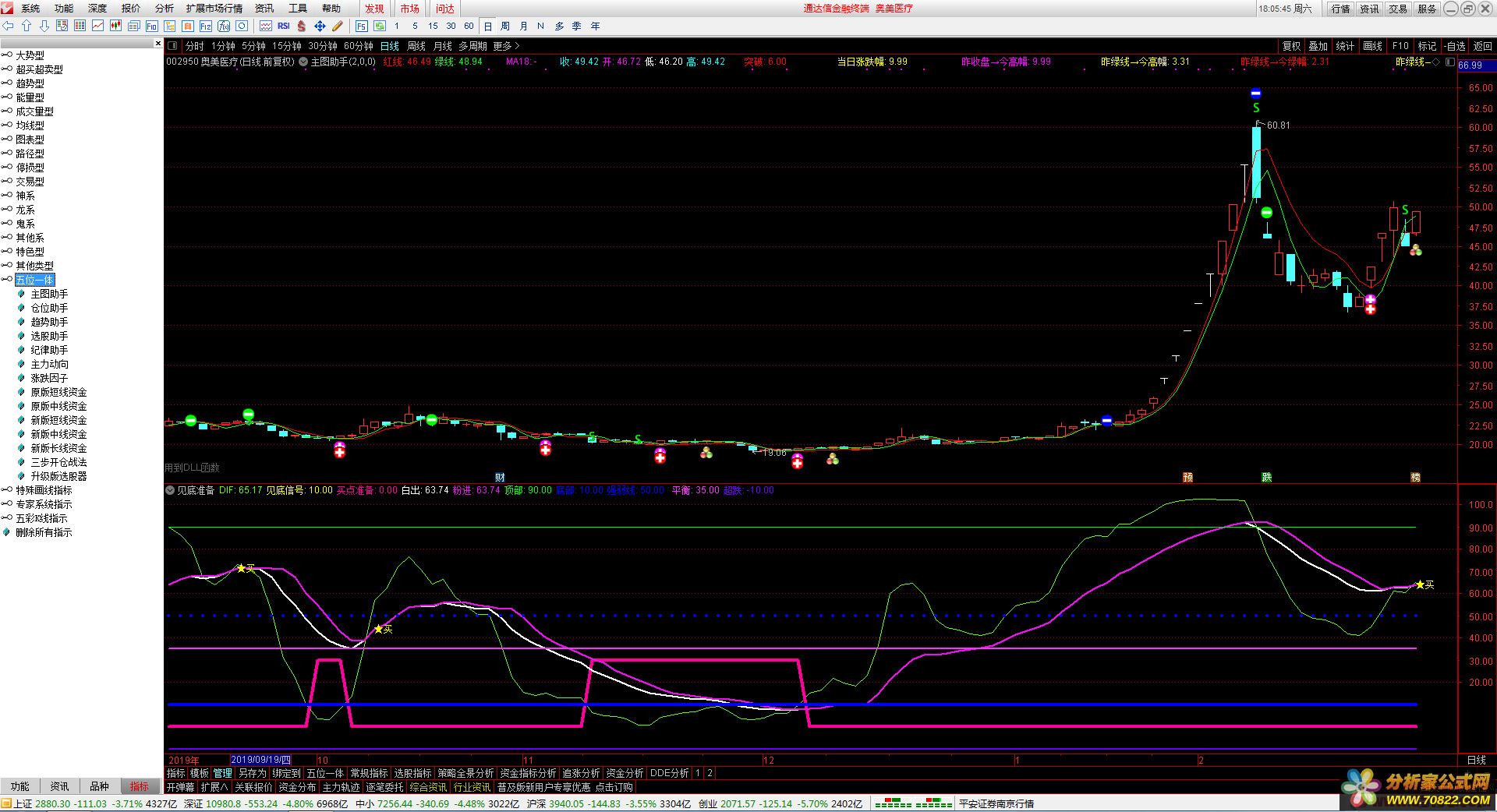Select the monthly 月 period toolbar button
The width and height of the screenshot is (1497, 812).
click(x=523, y=26)
